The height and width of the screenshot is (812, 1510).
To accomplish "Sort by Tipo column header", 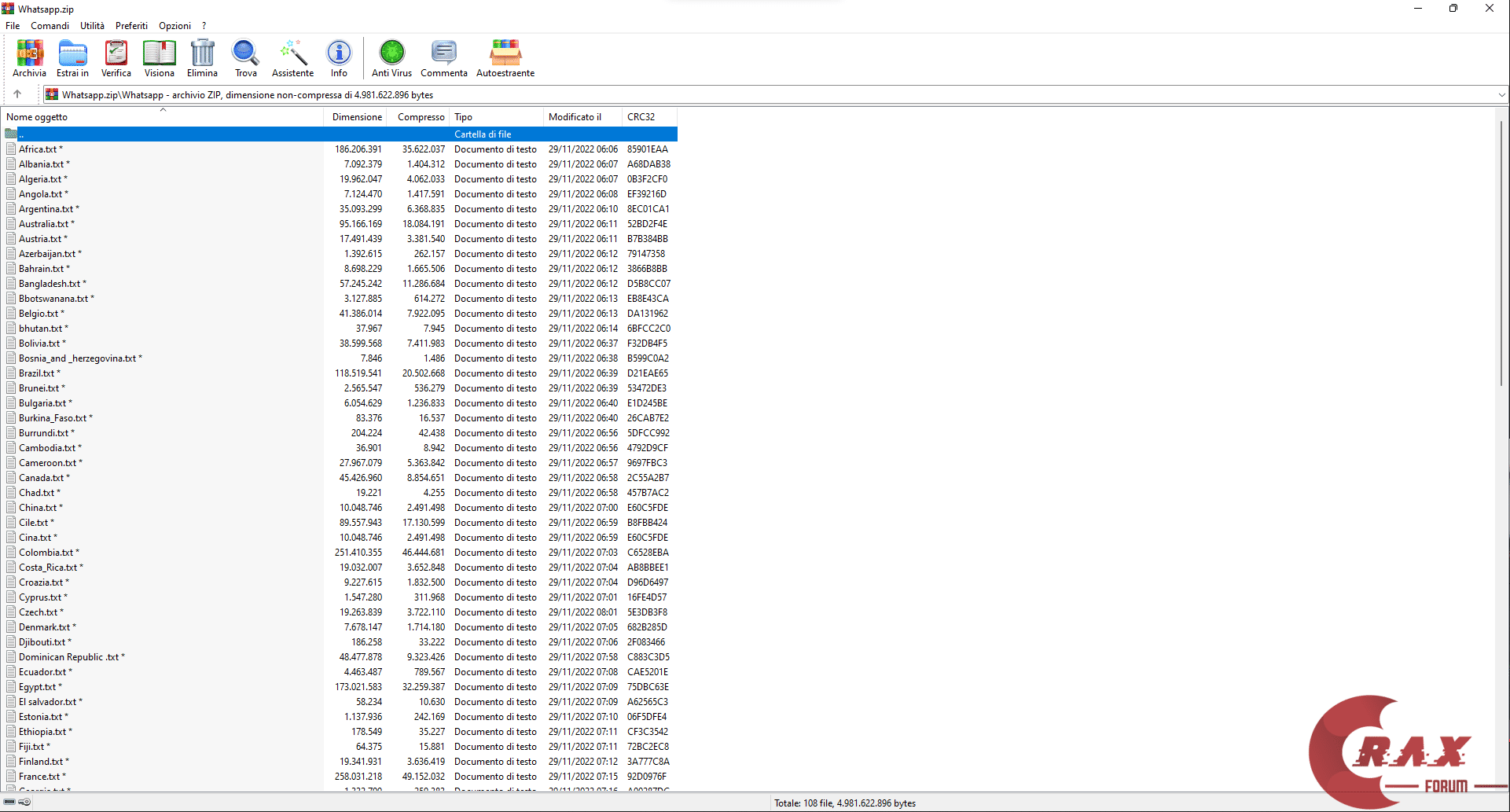I will (x=497, y=117).
